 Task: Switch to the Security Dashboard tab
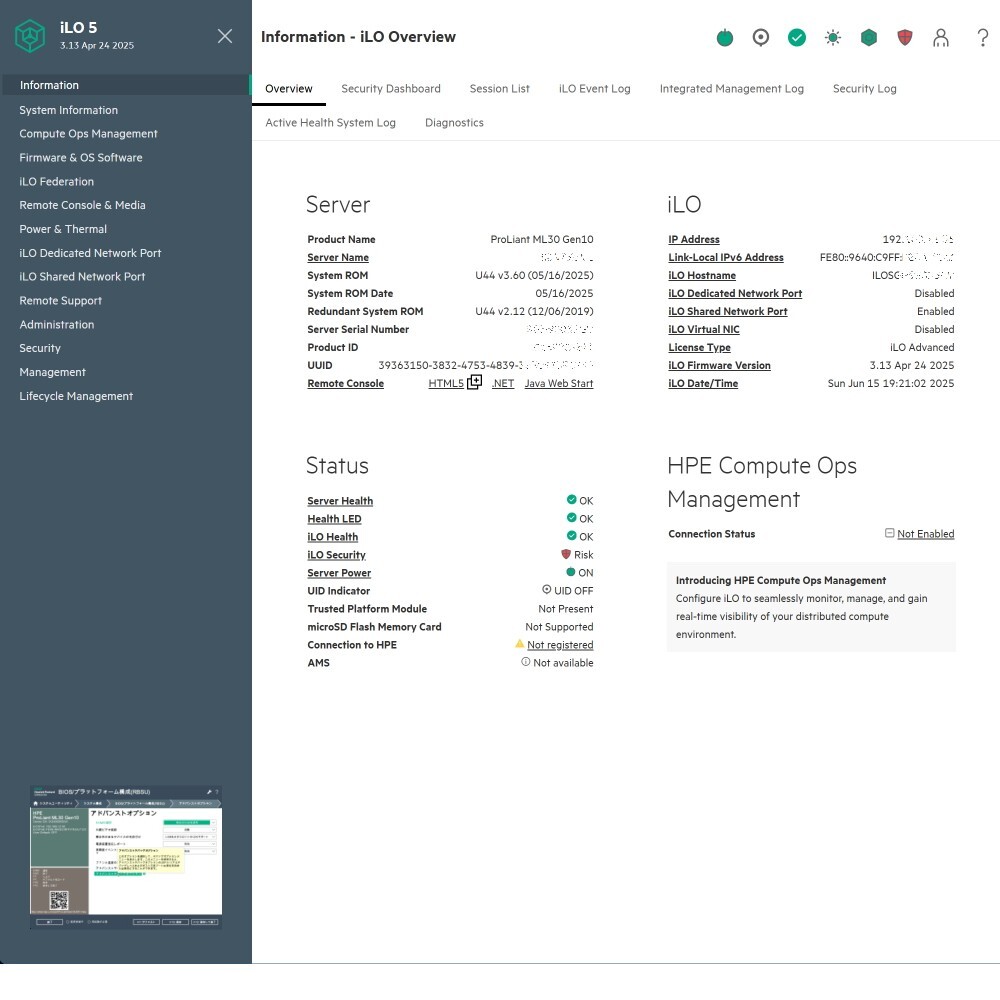click(x=390, y=89)
